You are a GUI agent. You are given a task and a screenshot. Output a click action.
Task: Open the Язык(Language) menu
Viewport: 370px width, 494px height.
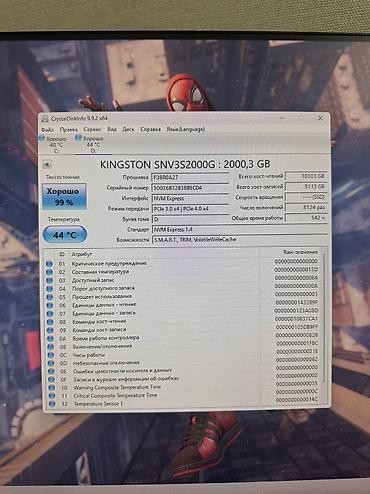click(x=186, y=129)
